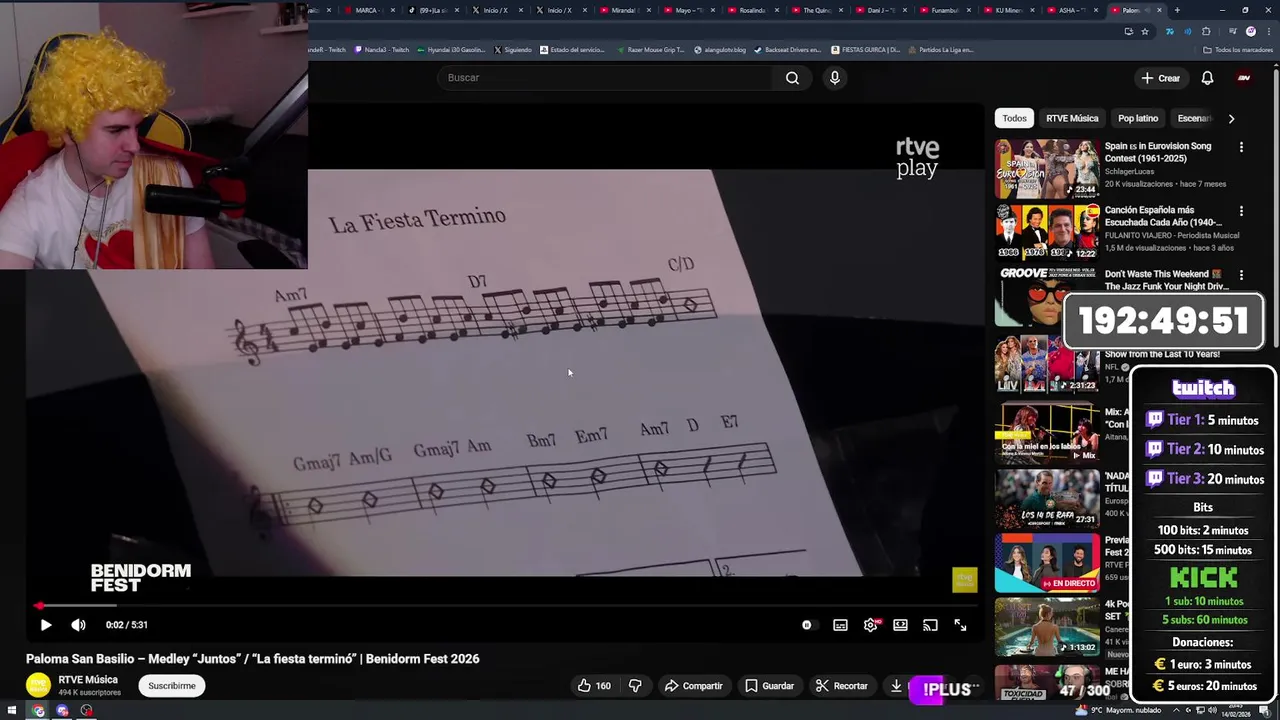This screenshot has width=1280, height=720.
Task: Start voice search microphone
Action: coord(835,78)
